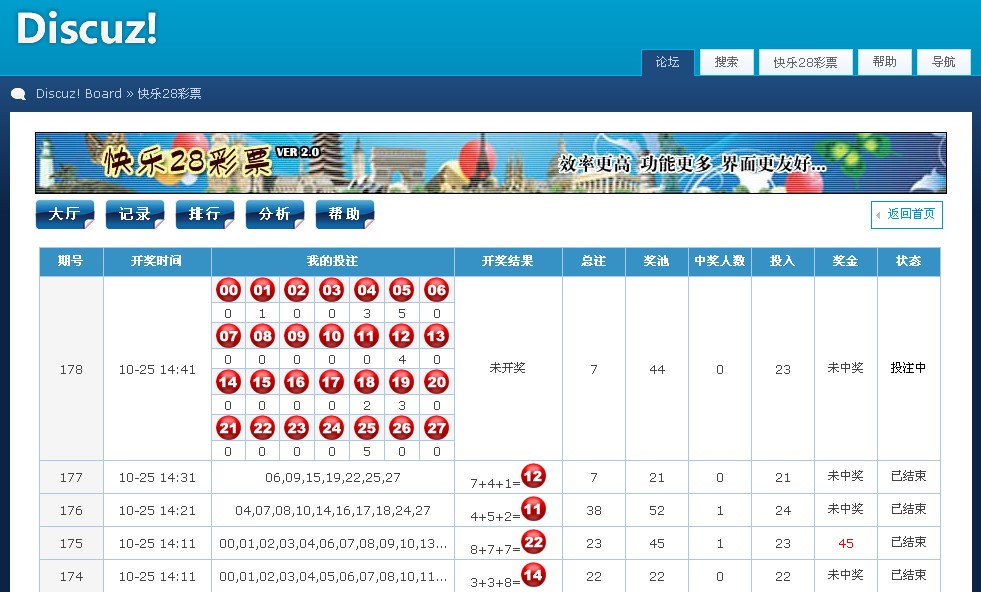Click red lottery ball 04

pos(367,290)
